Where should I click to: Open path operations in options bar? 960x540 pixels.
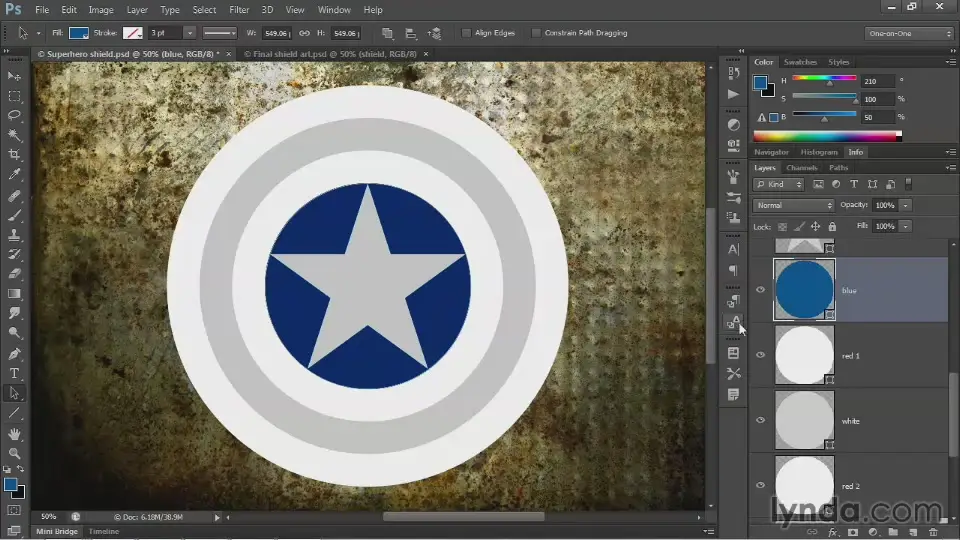point(388,33)
